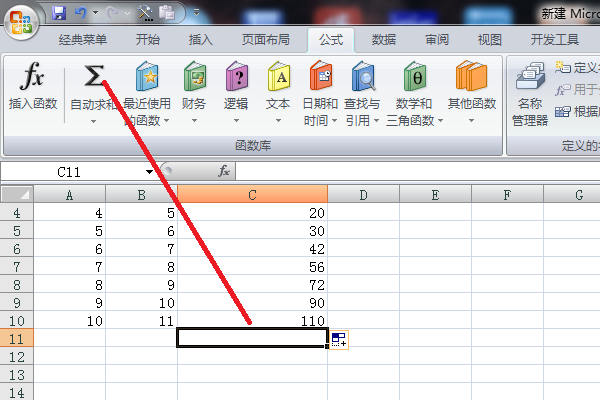Open the 名称管理器 icon
The height and width of the screenshot is (400, 600).
[x=530, y=76]
